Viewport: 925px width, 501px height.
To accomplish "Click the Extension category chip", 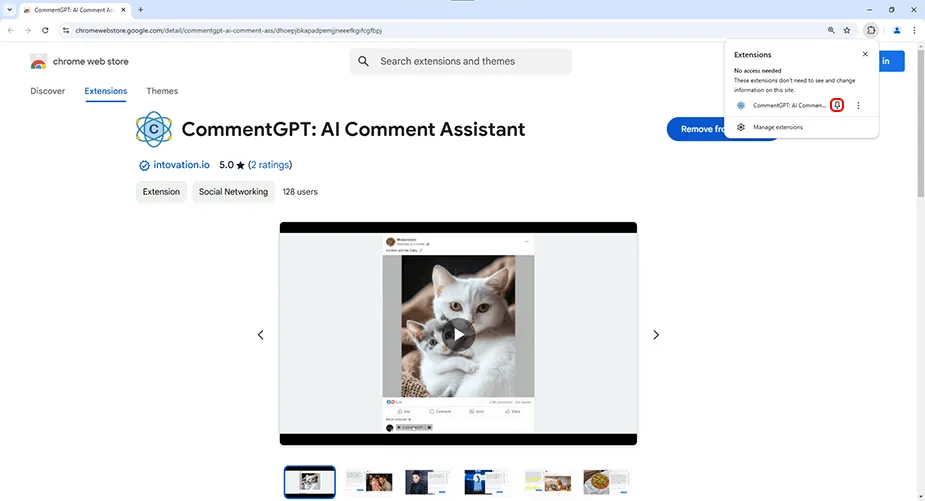I will point(161,192).
